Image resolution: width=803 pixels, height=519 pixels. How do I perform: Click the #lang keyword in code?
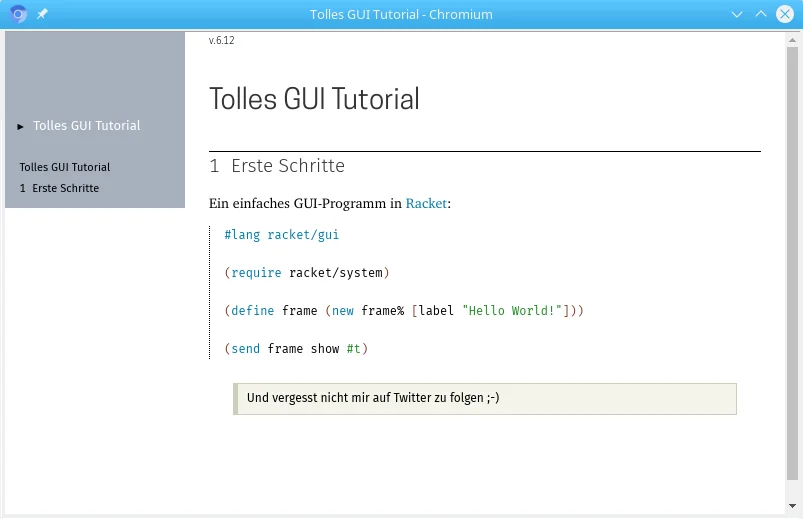tap(242, 235)
